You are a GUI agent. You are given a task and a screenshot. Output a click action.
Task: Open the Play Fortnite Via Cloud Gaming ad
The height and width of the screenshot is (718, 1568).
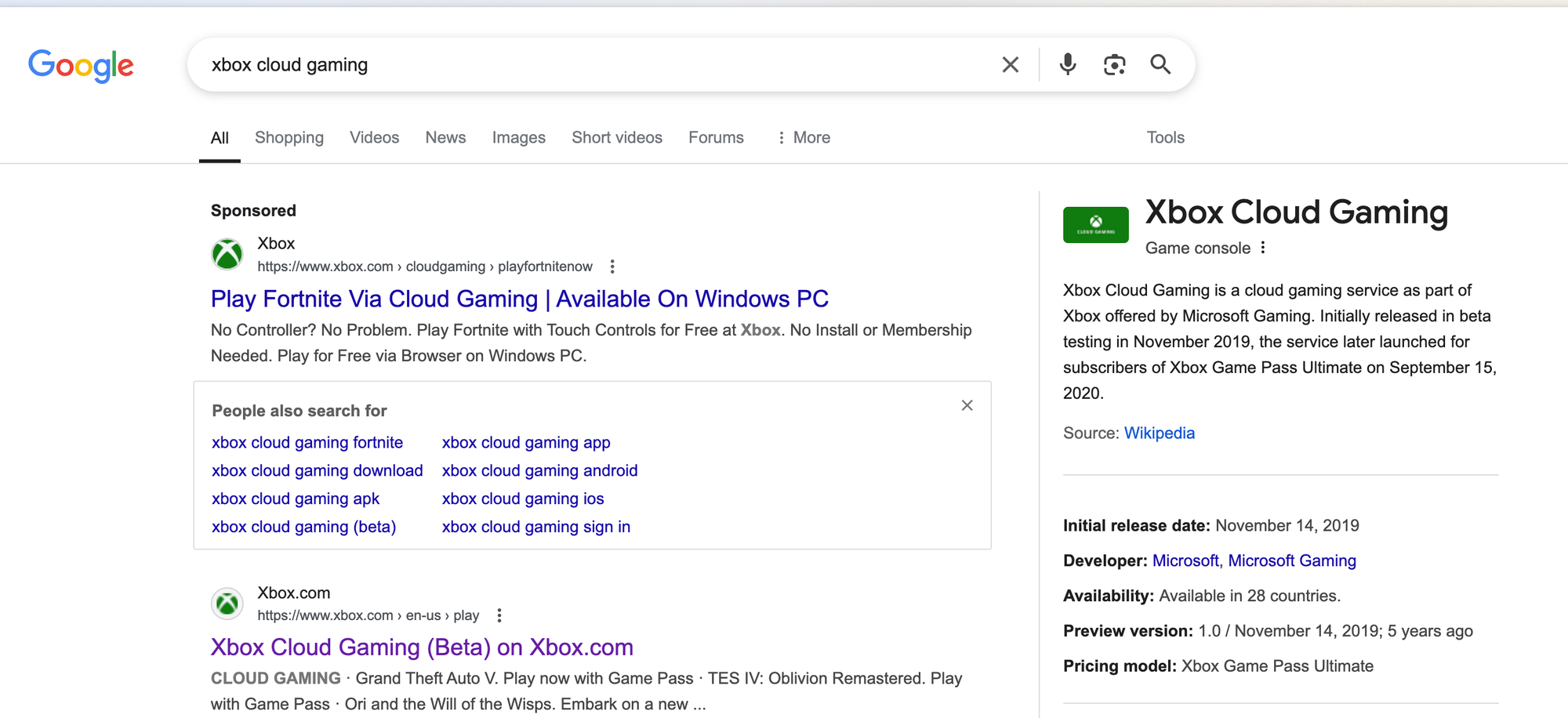[519, 299]
